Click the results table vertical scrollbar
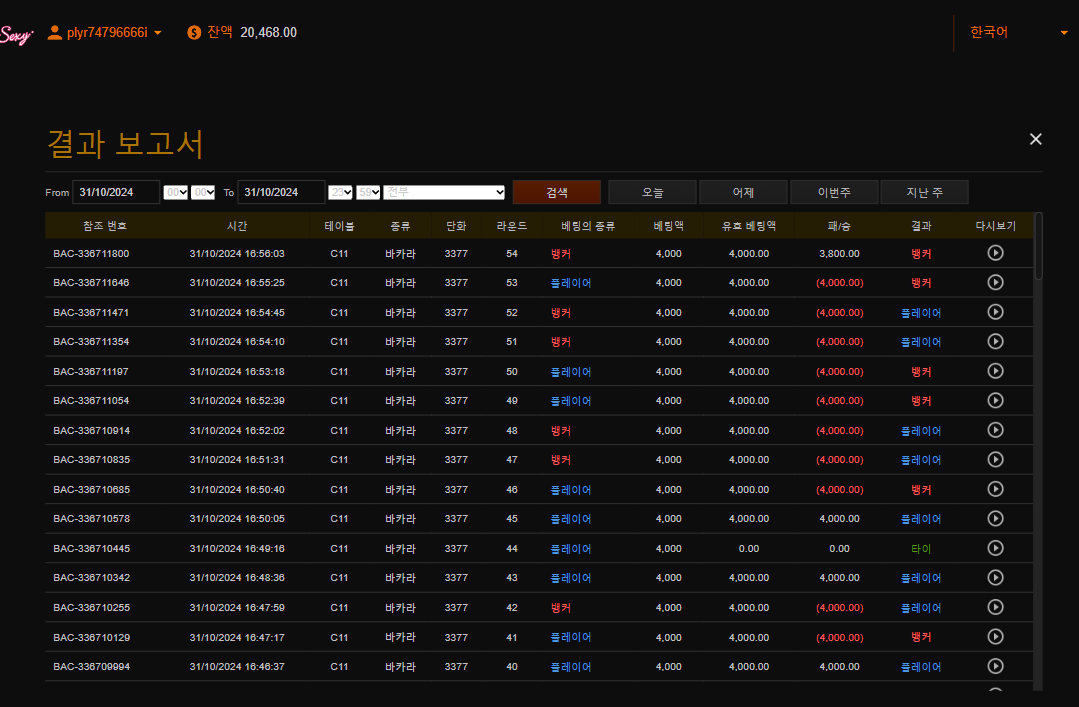This screenshot has width=1079, height=707. pyautogui.click(x=1038, y=245)
